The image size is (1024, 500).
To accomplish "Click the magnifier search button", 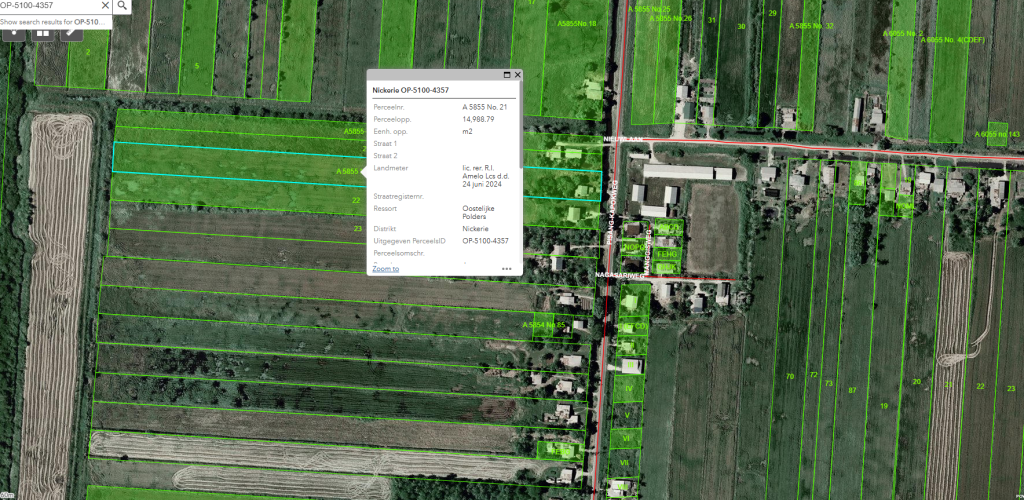I will click(x=122, y=6).
